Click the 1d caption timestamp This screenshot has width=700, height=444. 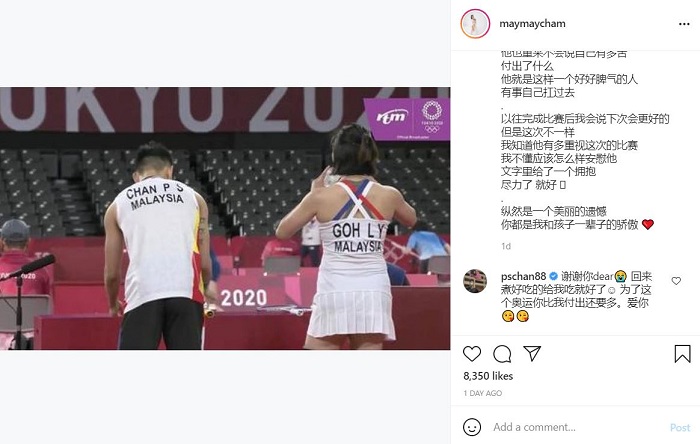pos(506,246)
